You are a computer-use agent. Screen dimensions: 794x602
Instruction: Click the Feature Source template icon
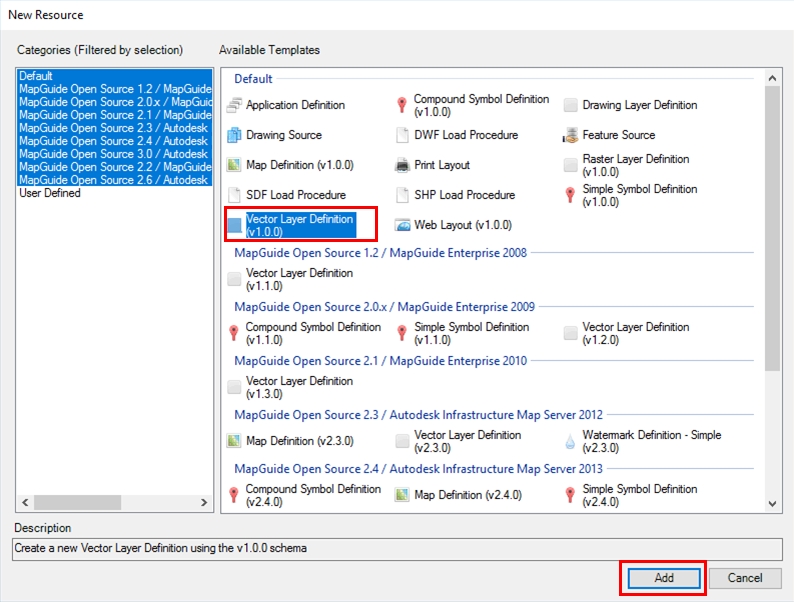point(571,135)
